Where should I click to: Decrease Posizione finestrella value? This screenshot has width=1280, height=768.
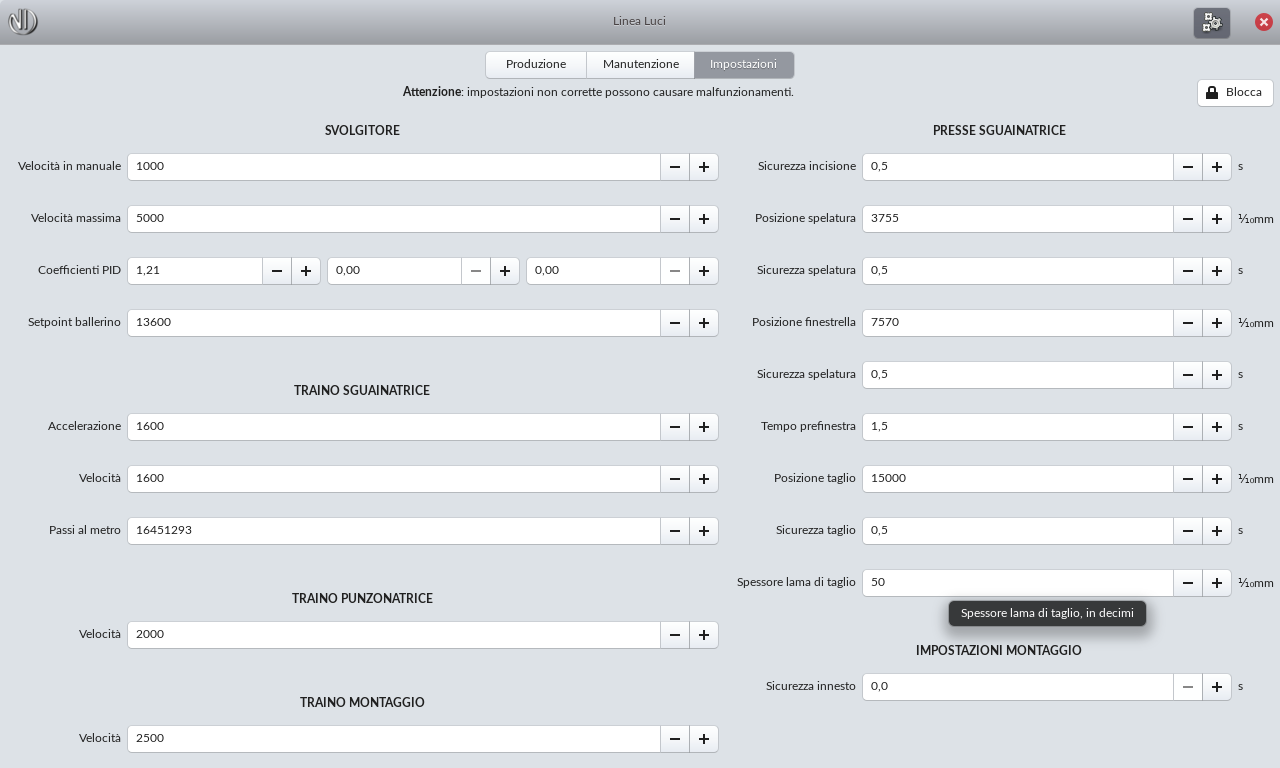[x=1188, y=323]
